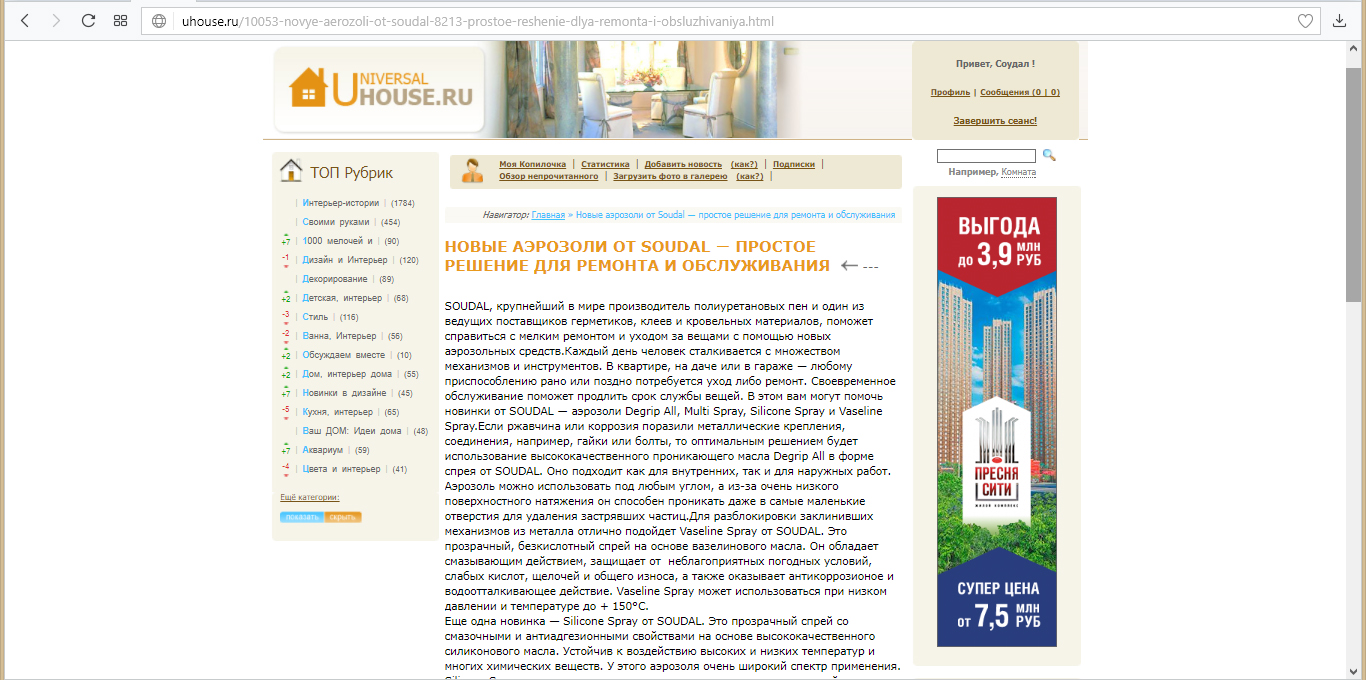This screenshot has width=1366, height=680.
Task: Click the Пресня Сити ad banner
Action: pos(996,421)
